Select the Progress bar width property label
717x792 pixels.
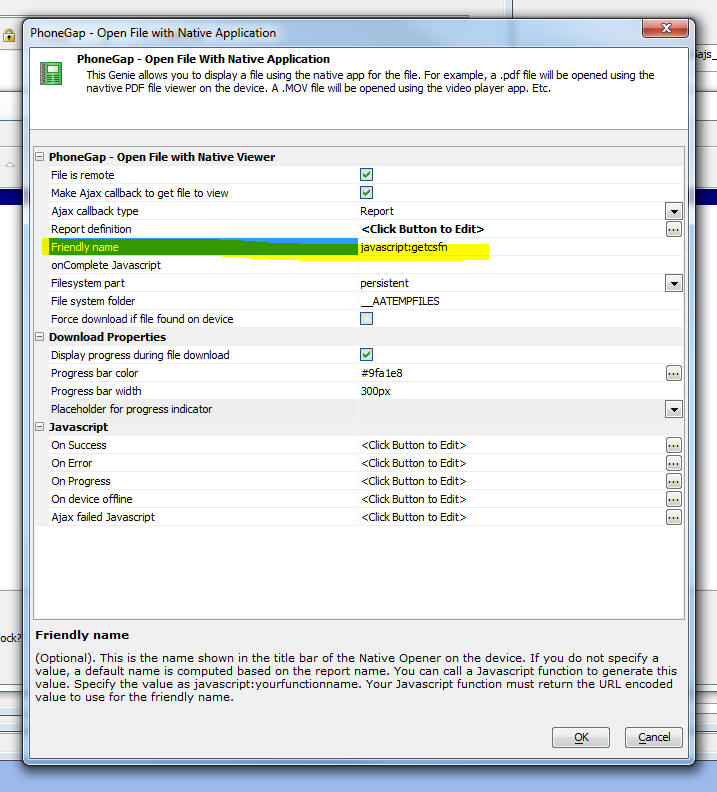[96, 391]
